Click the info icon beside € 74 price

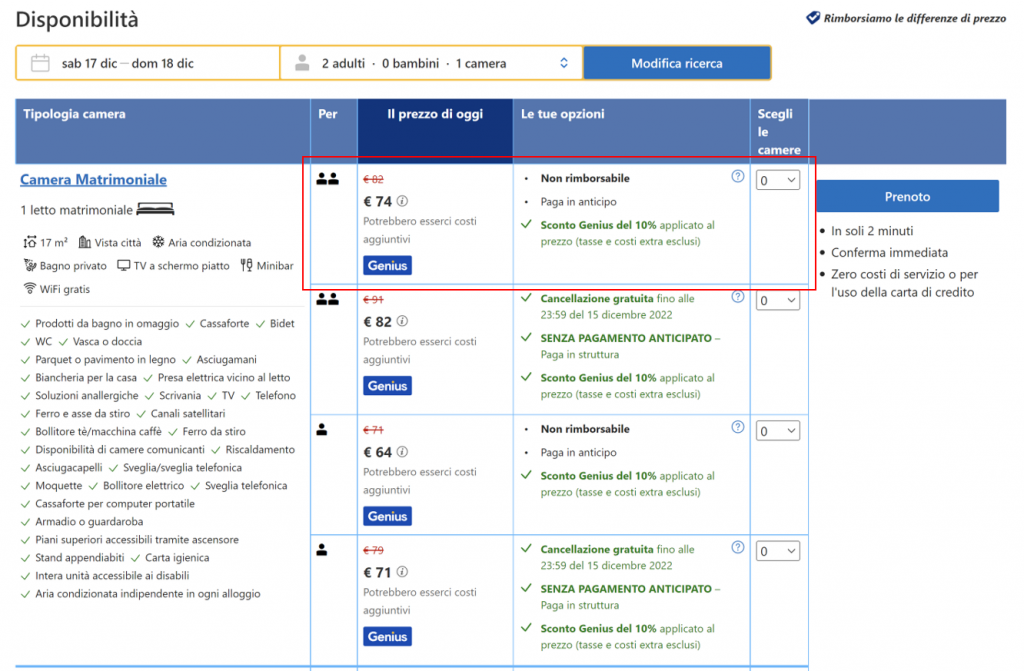(403, 201)
